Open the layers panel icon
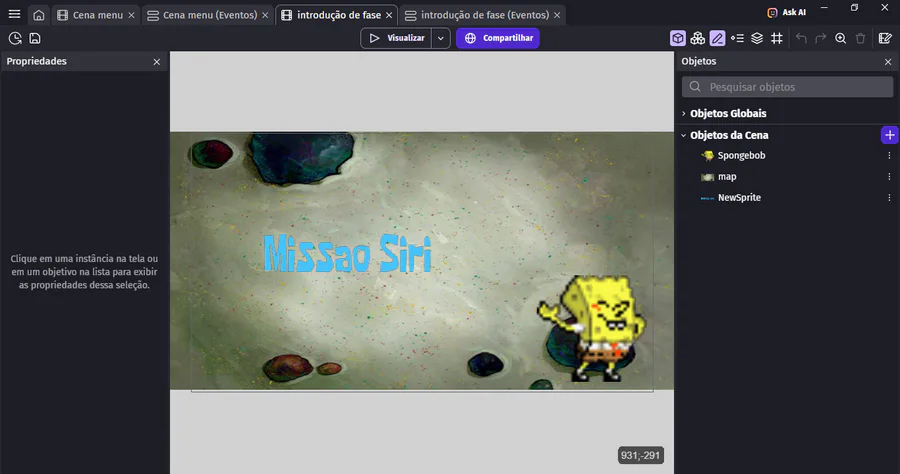 [x=757, y=38]
